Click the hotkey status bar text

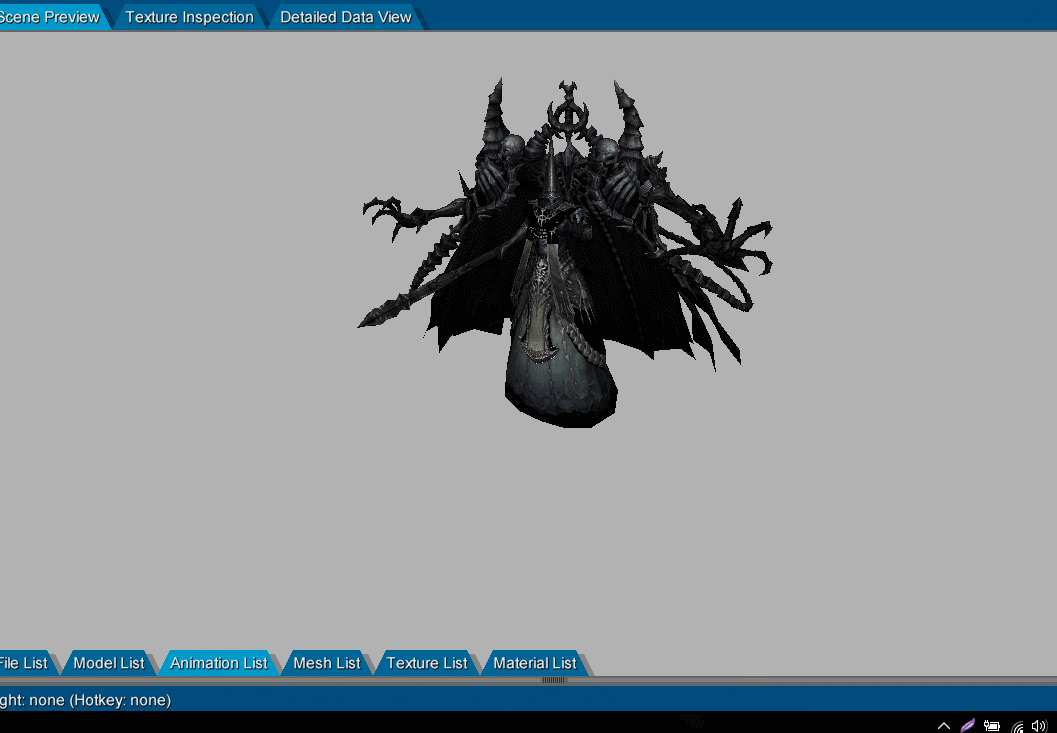[x=85, y=700]
